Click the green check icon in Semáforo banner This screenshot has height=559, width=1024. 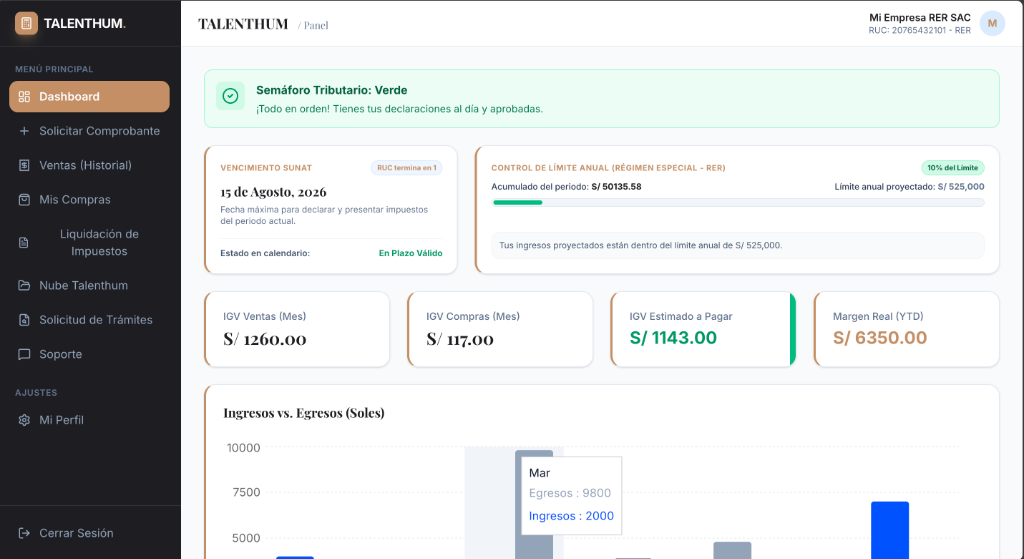231,96
